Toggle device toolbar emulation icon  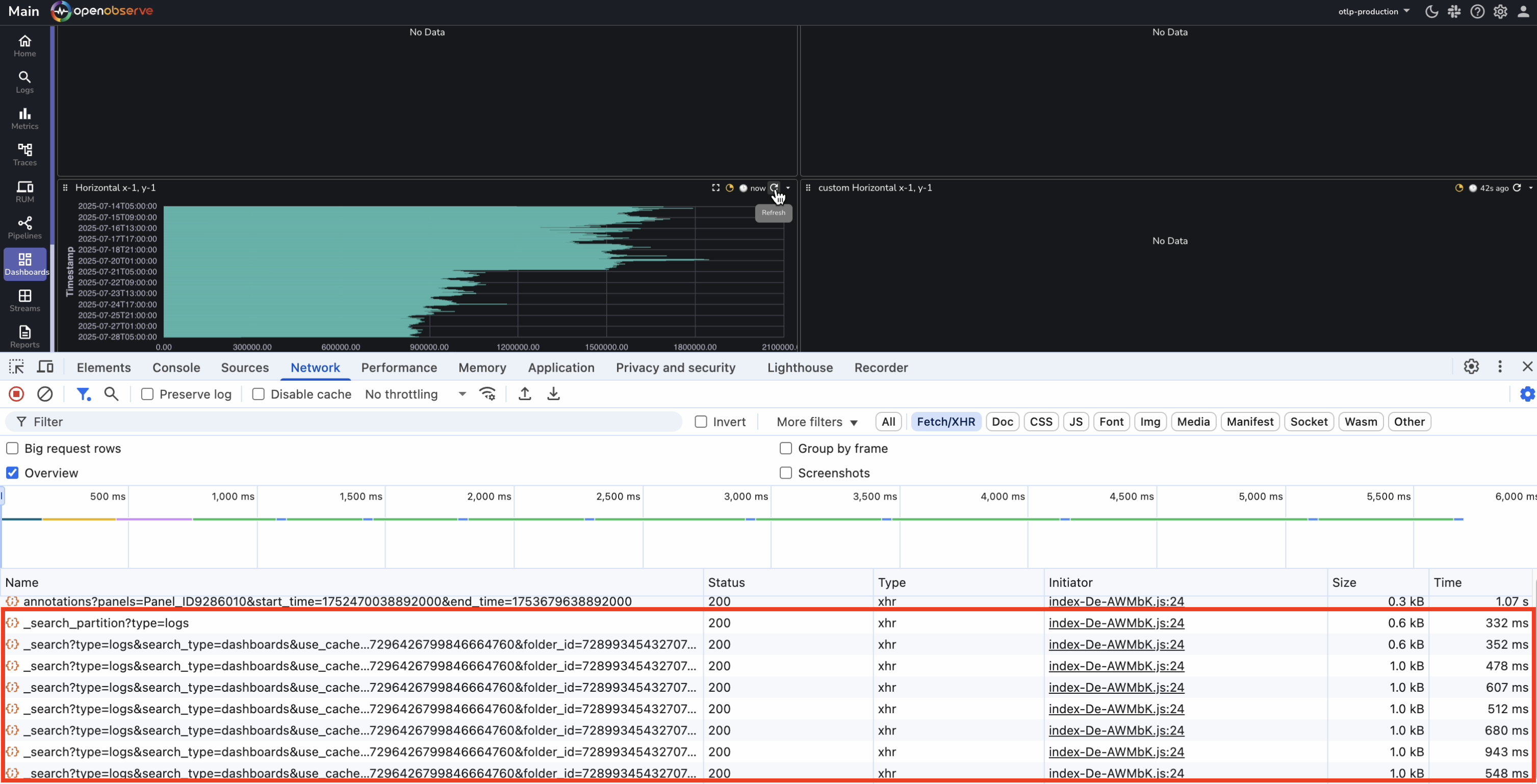[x=45, y=367]
